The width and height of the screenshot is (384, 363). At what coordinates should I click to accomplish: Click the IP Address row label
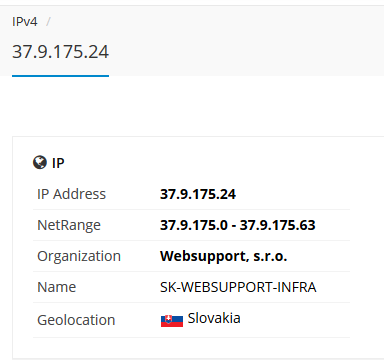pyautogui.click(x=71, y=194)
